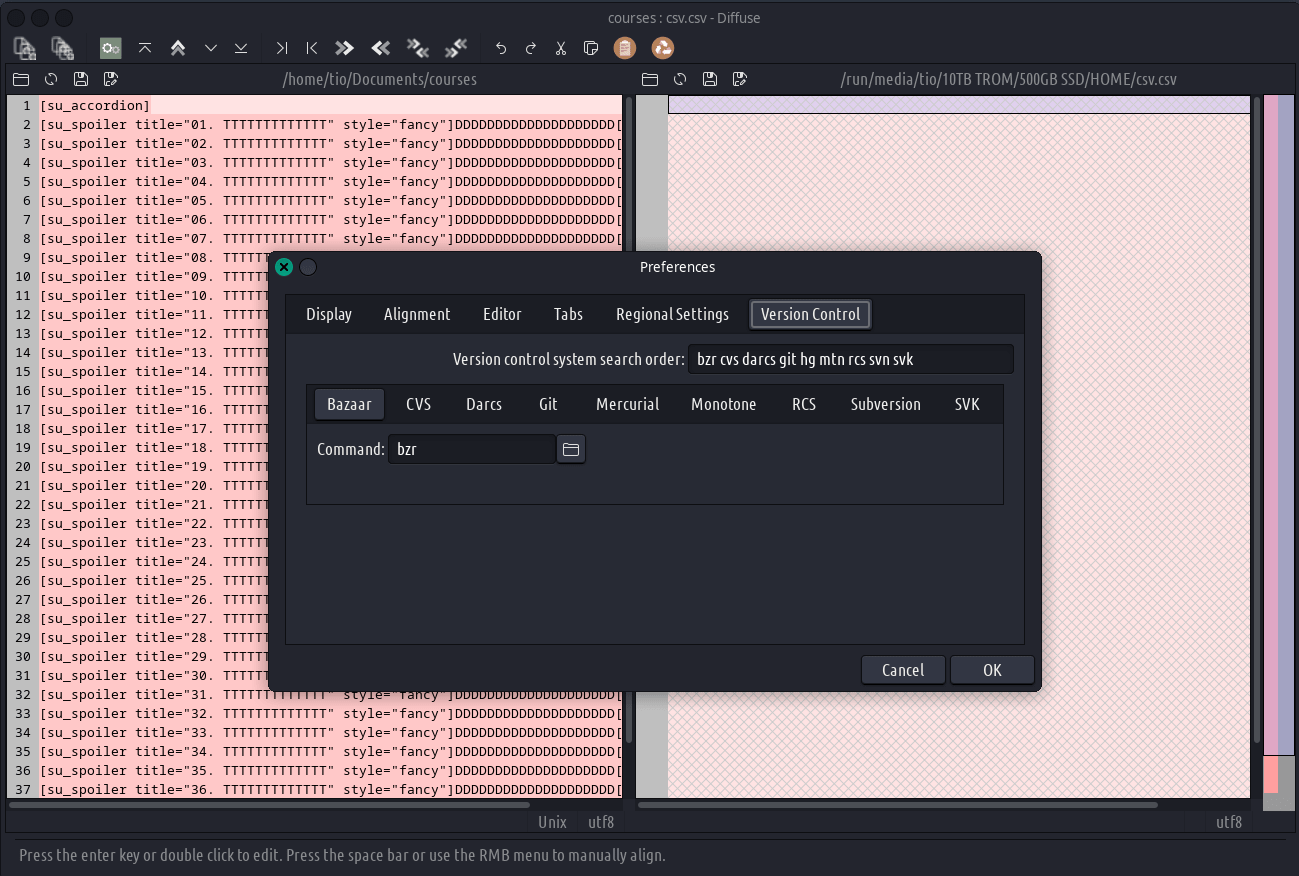Click the left pane utf8 encoding label
This screenshot has width=1299, height=876.
coord(601,822)
